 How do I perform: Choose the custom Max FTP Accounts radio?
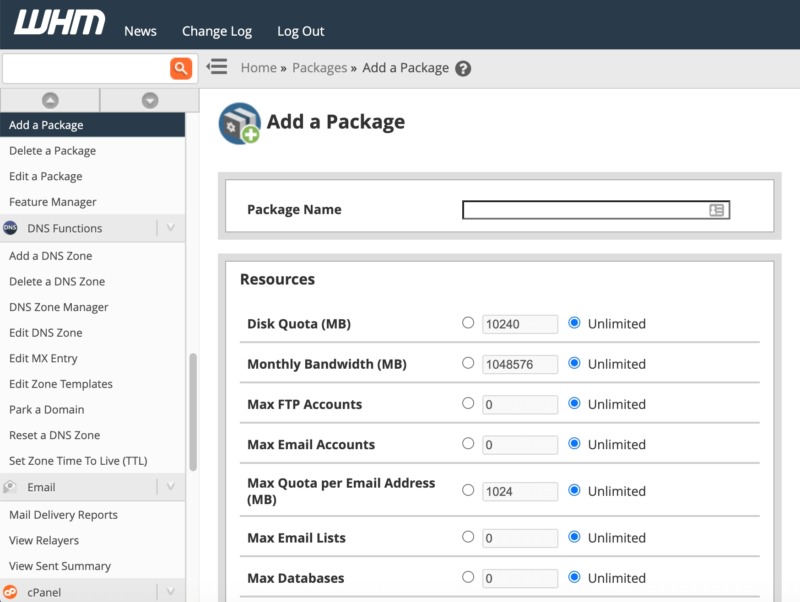coord(468,403)
